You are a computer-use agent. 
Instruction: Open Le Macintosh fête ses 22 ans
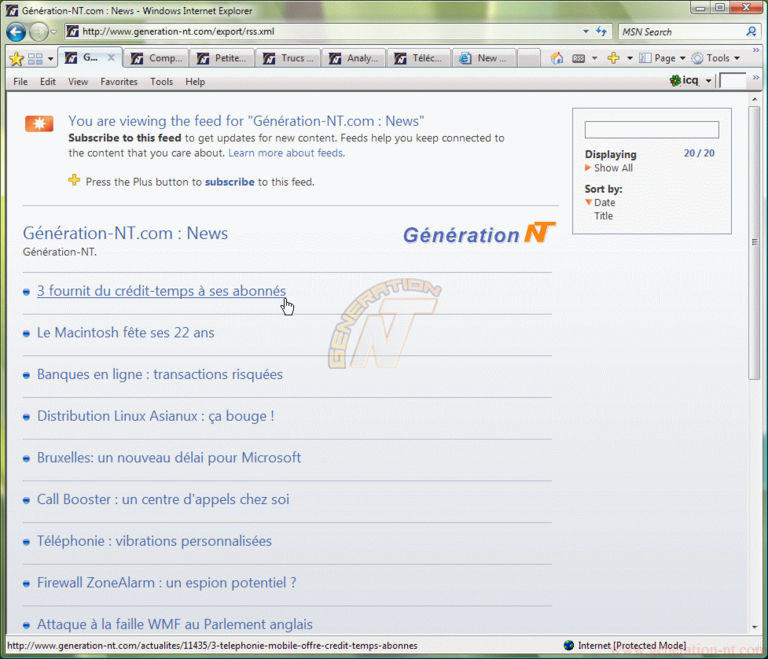pyautogui.click(x=125, y=333)
